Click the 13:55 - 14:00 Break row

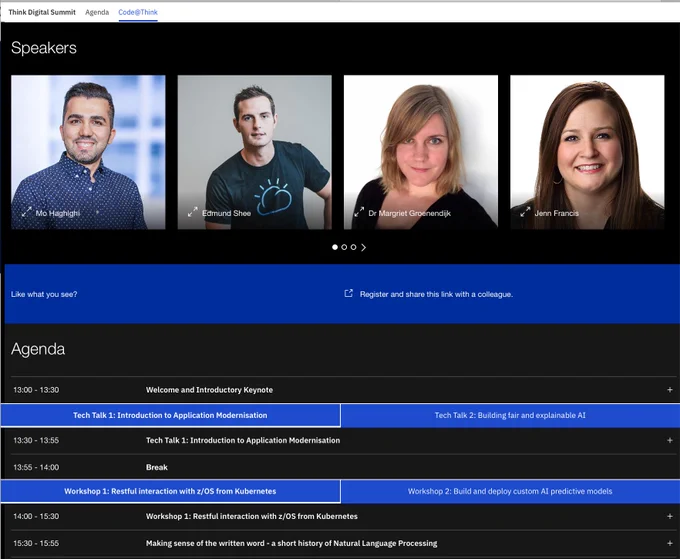click(343, 467)
